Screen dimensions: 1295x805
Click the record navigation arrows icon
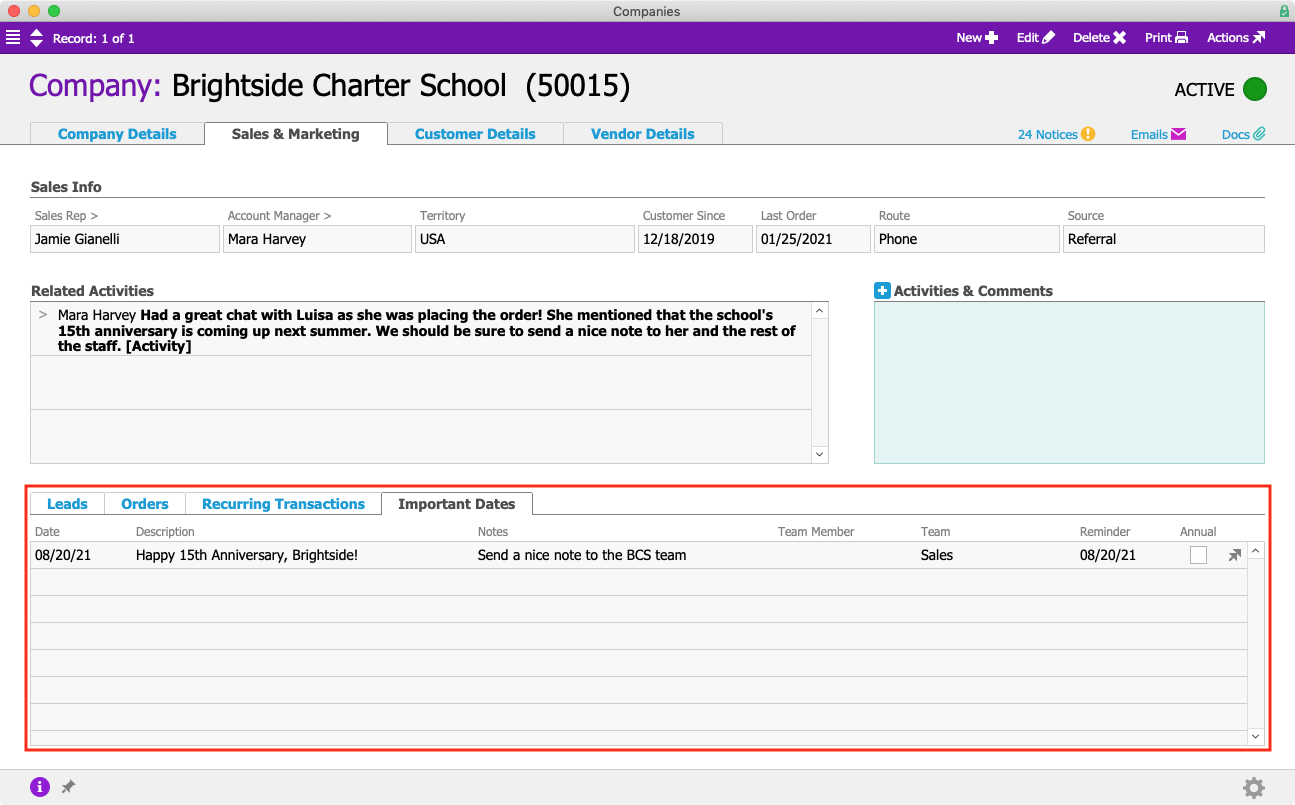click(x=37, y=38)
